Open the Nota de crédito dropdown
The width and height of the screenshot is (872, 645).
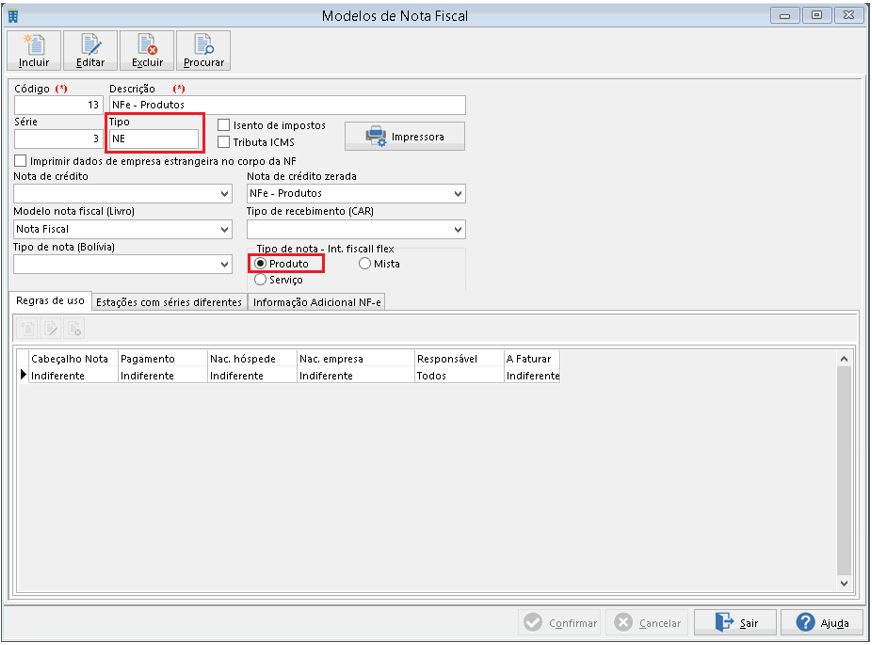point(225,194)
